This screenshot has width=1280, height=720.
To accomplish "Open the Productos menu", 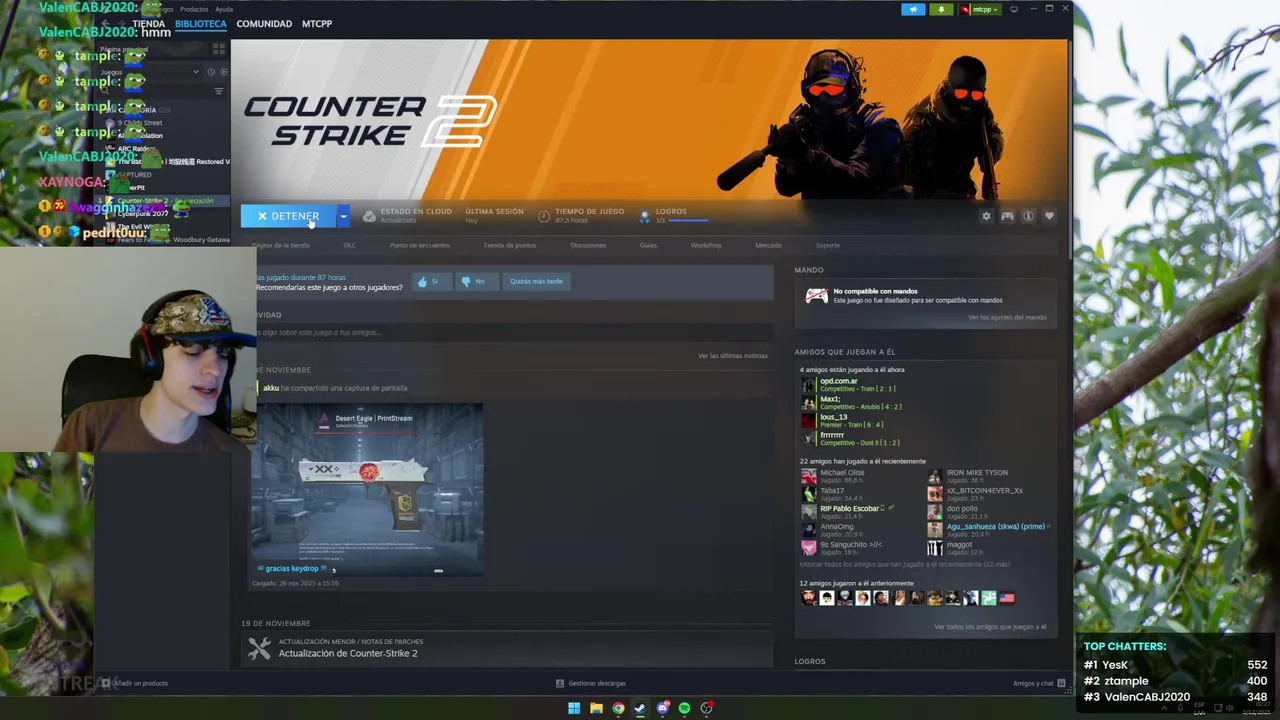I will (x=194, y=9).
